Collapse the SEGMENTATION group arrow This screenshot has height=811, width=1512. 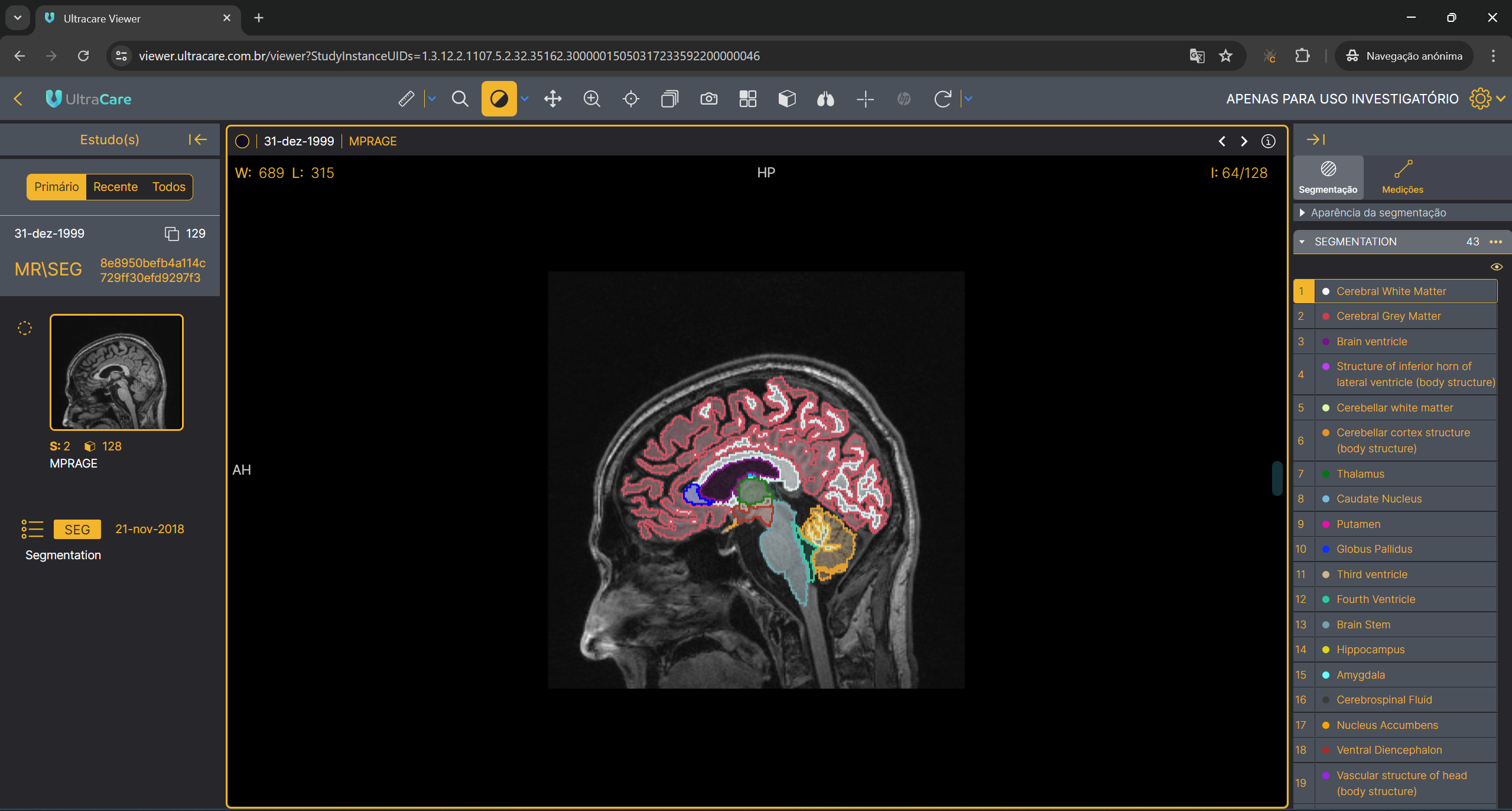point(1302,242)
